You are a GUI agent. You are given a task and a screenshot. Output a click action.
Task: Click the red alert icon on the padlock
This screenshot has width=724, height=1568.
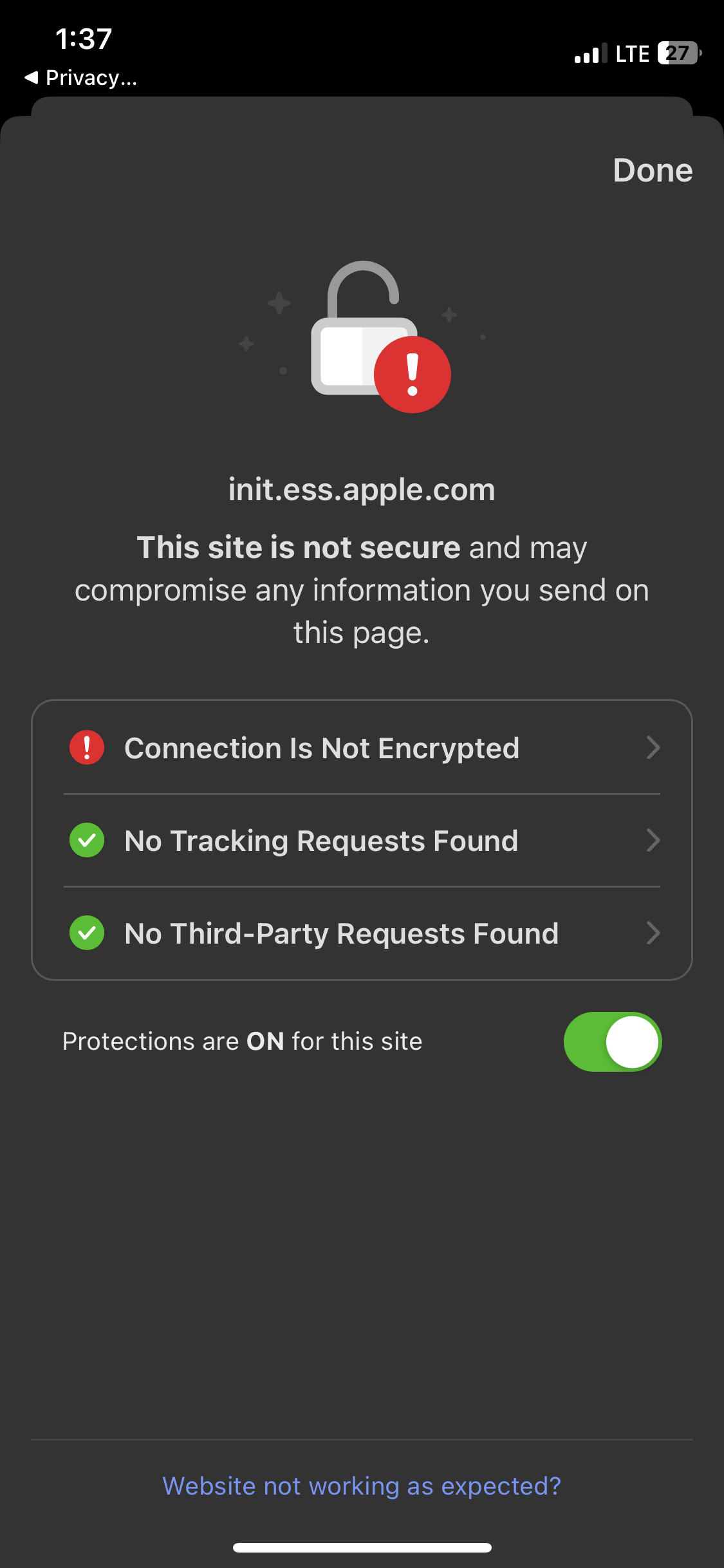tap(413, 374)
